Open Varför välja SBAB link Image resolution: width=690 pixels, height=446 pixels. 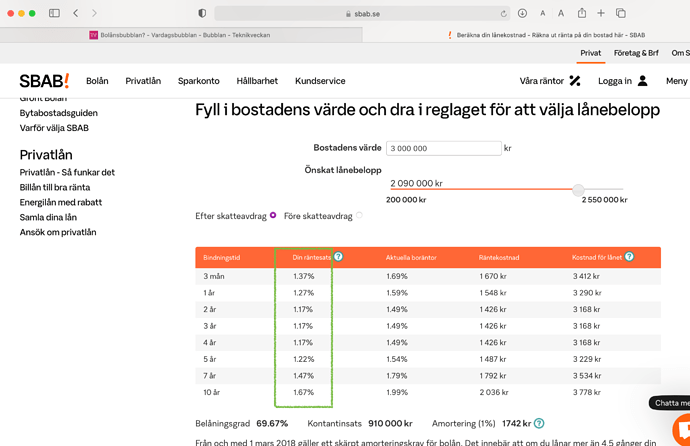[54, 128]
